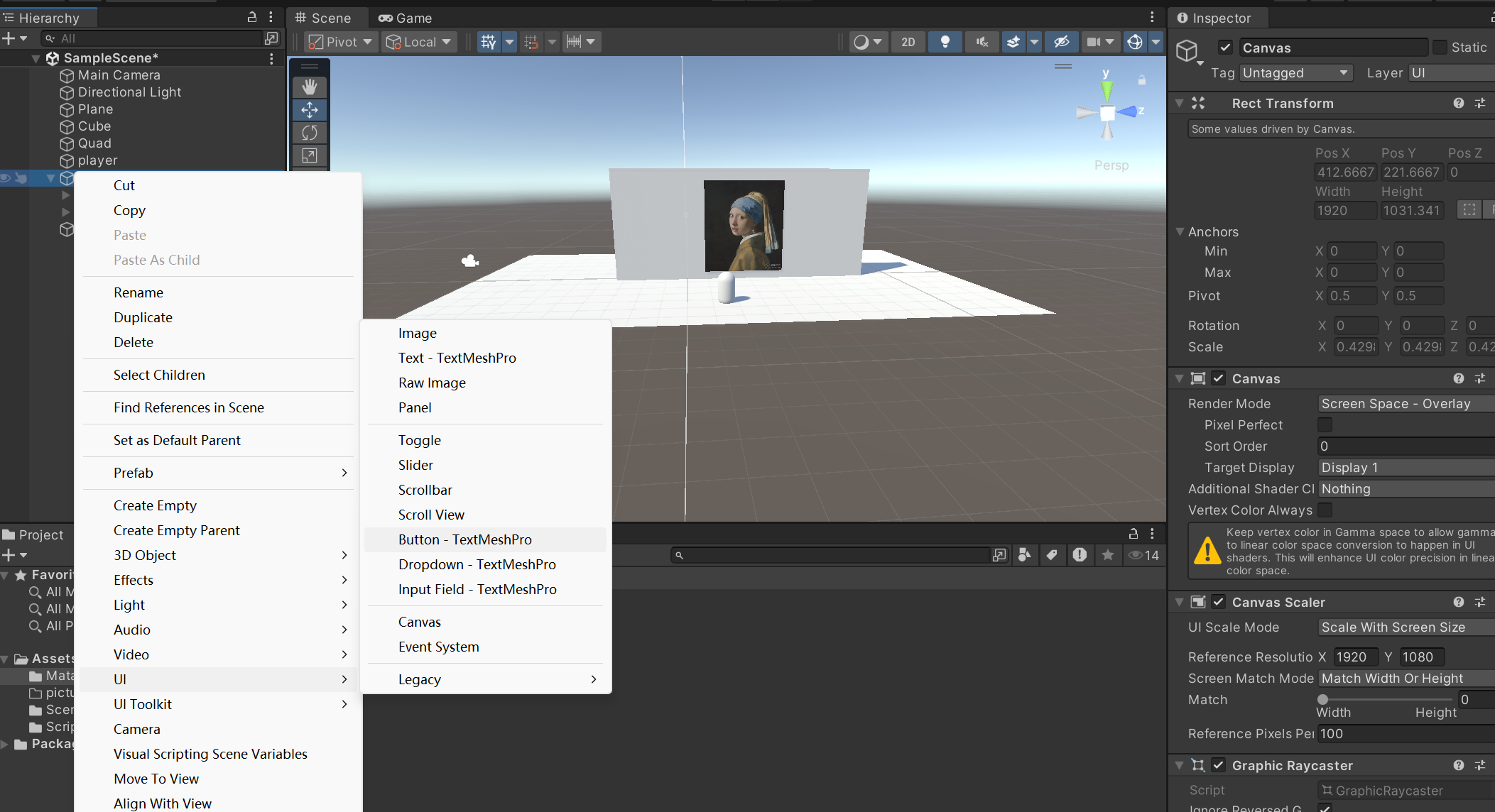1495x812 pixels.
Task: Choose Button - TextMeshPro from submenu
Action: [x=465, y=539]
